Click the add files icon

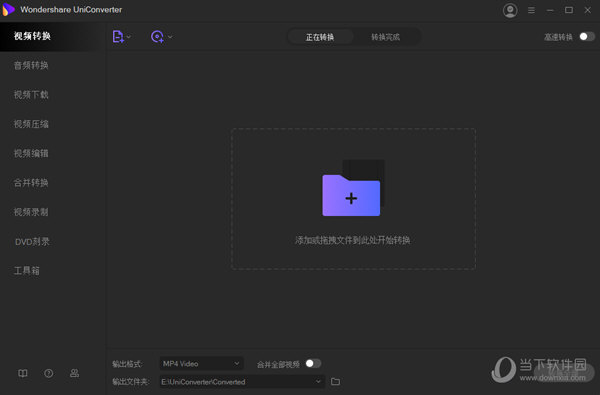(x=118, y=37)
